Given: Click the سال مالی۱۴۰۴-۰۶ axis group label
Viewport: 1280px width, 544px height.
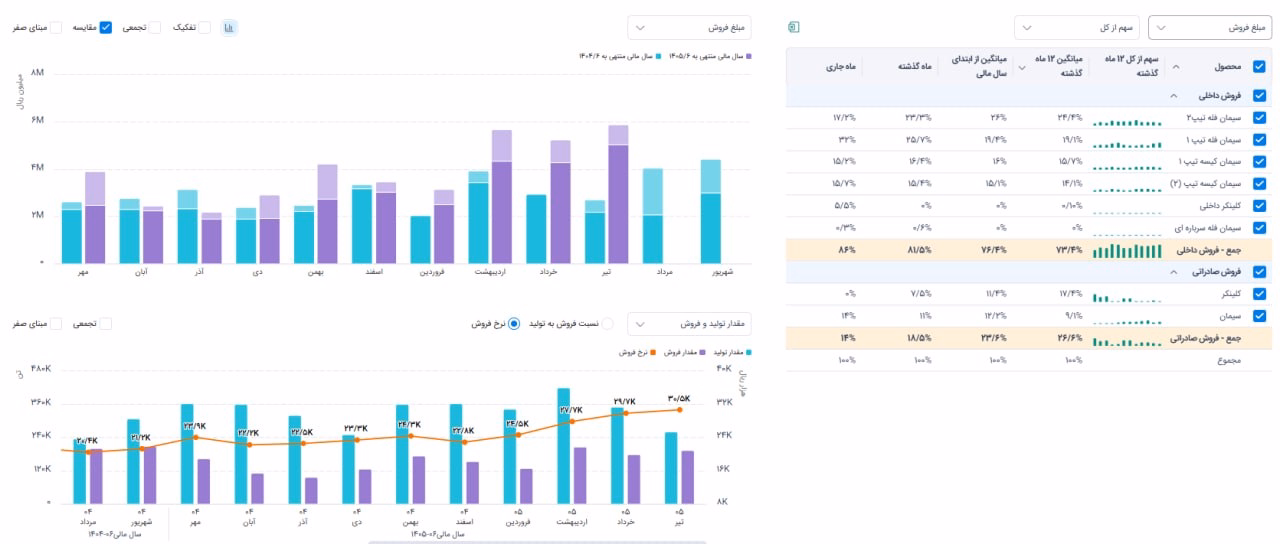Looking at the screenshot, I should coord(114,535).
